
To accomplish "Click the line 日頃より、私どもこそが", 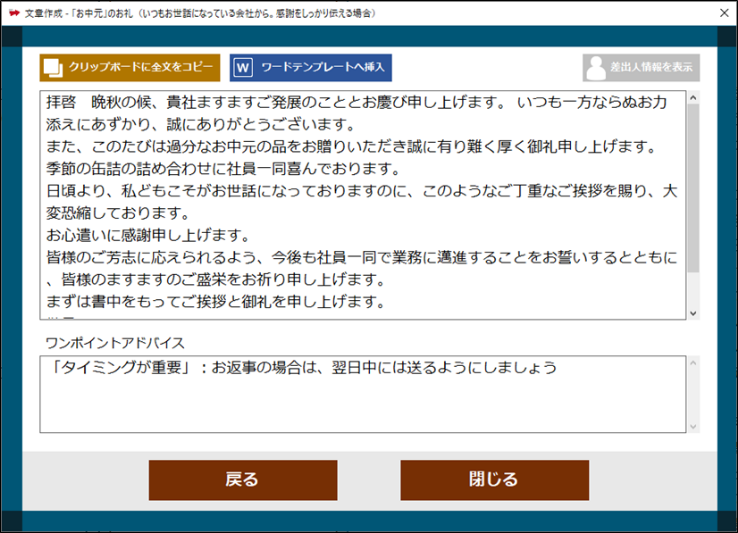I will (361, 191).
